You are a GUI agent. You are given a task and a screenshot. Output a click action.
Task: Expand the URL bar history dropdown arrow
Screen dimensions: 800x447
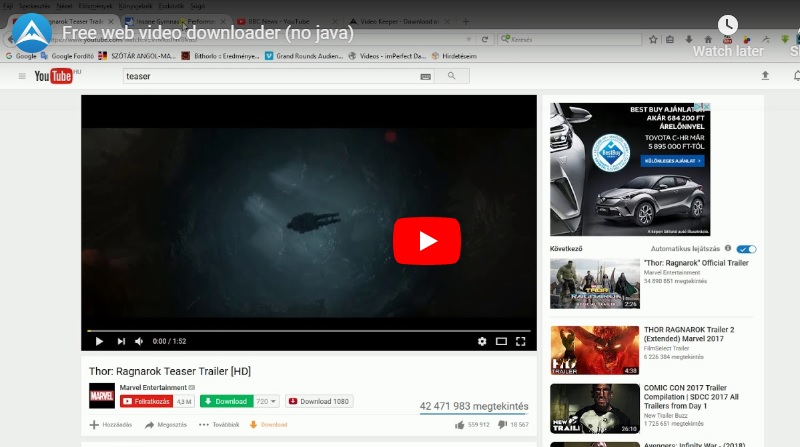pos(468,39)
